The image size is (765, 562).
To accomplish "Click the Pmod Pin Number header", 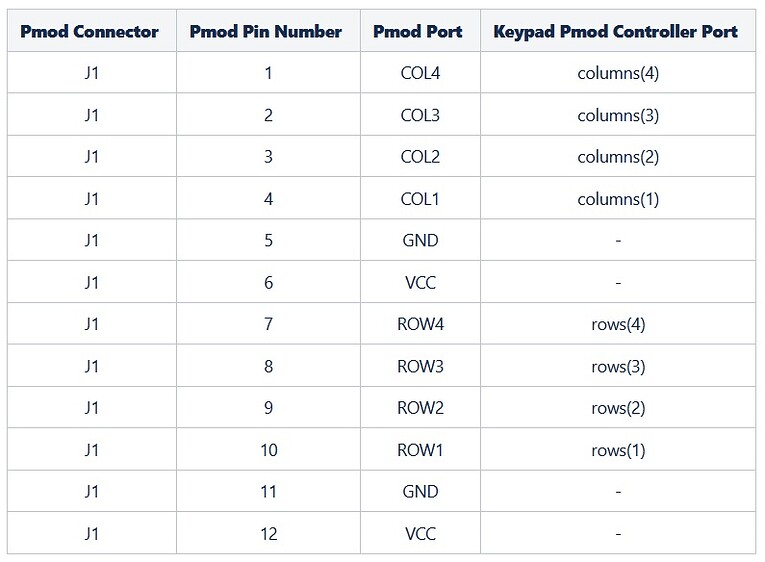I will tap(266, 31).
